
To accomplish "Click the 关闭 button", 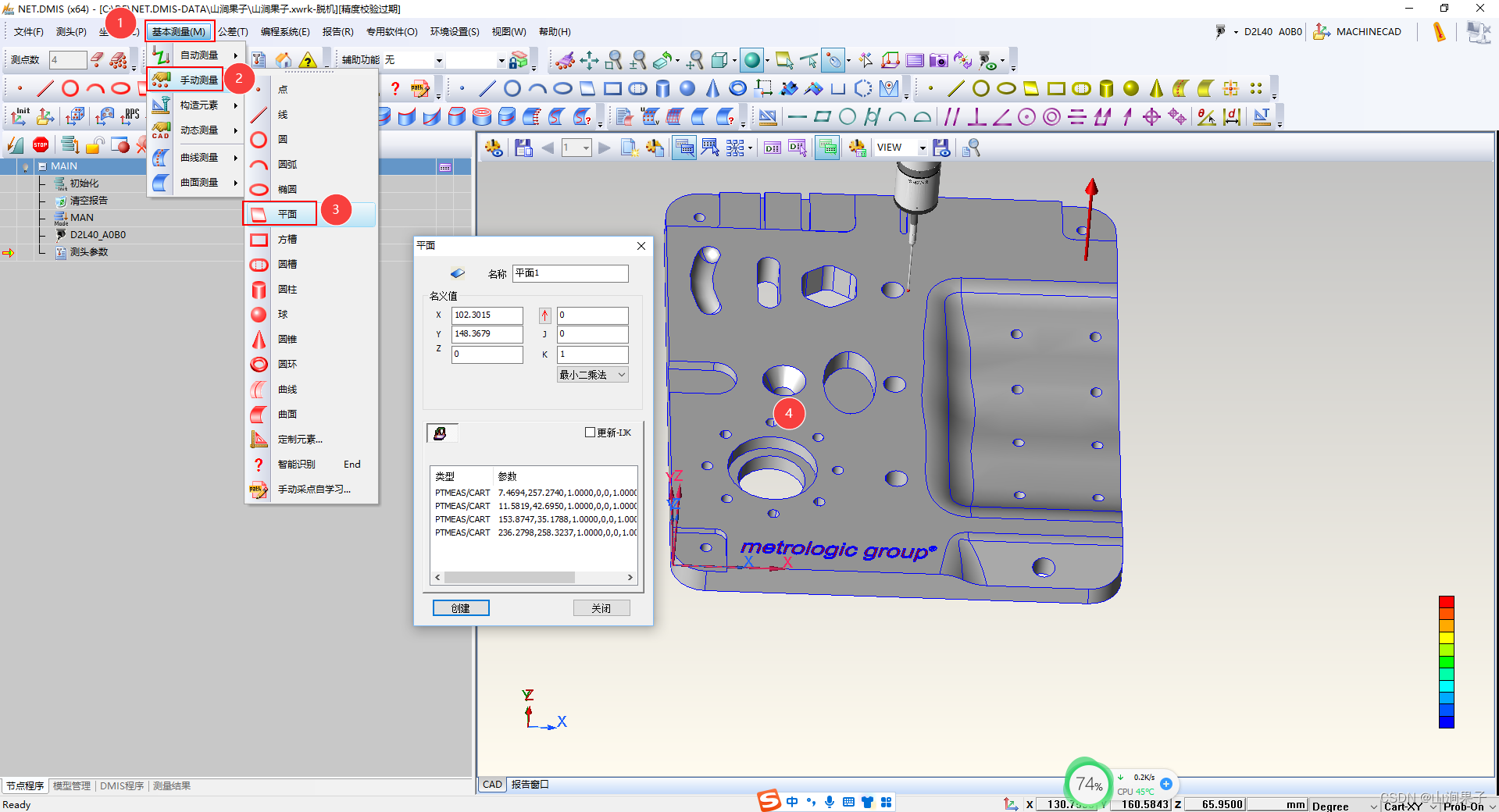I will (601, 608).
